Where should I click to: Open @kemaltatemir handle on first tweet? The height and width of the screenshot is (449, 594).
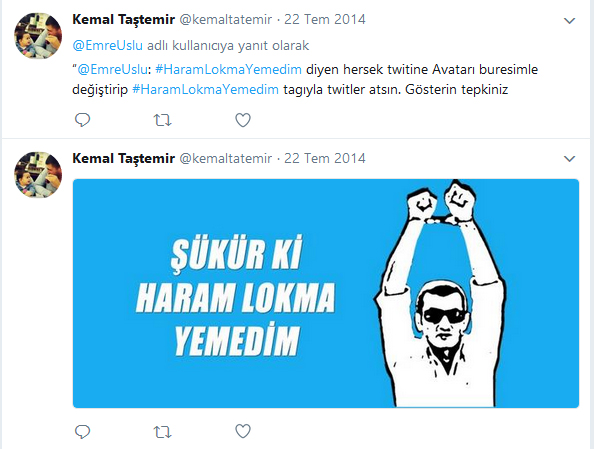pyautogui.click(x=225, y=19)
